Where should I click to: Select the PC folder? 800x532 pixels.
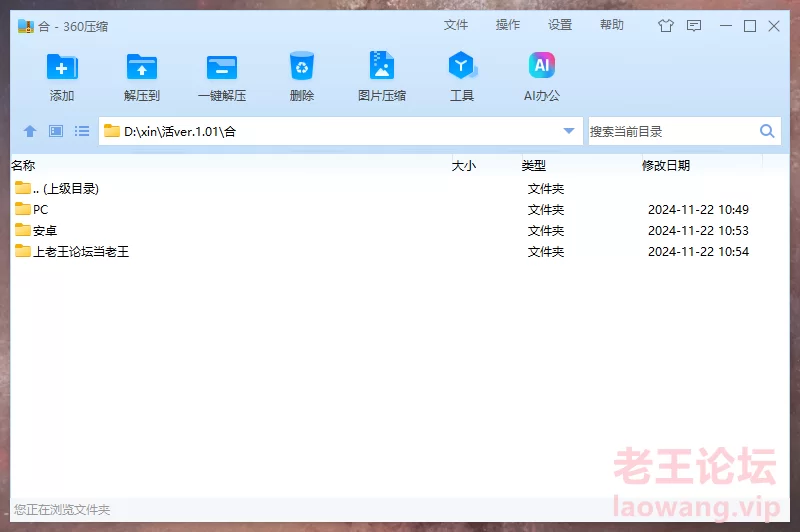click(x=40, y=210)
